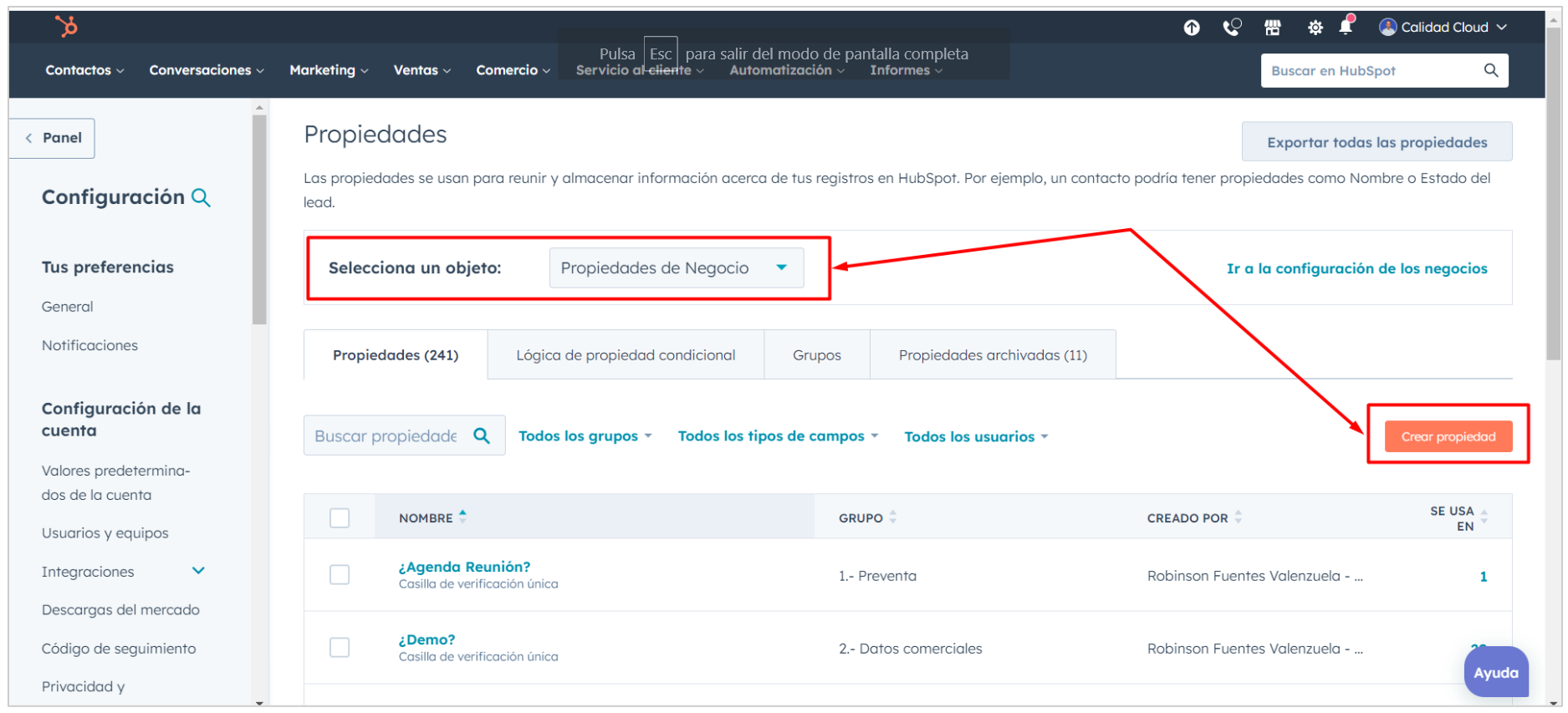
Task: Open the notifications bell
Action: pos(1346,27)
